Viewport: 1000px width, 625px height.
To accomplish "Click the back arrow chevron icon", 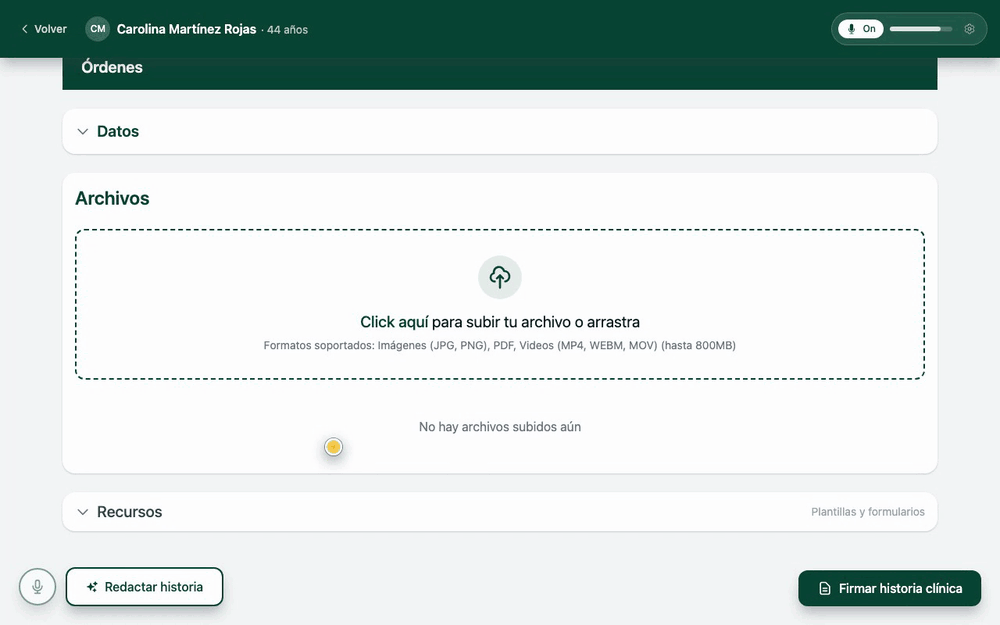I will click(25, 29).
